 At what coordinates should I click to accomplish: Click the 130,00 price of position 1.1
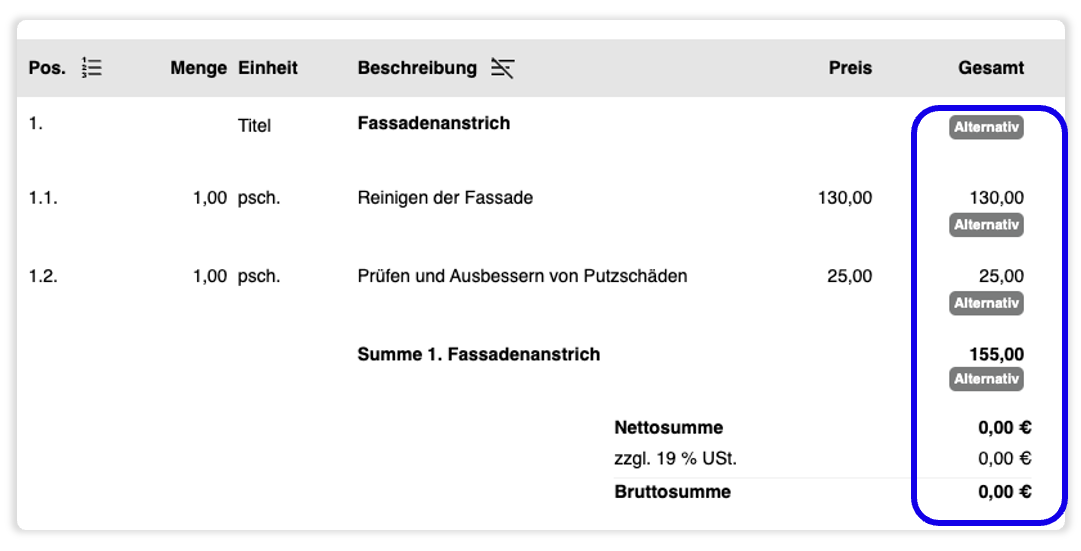[845, 198]
